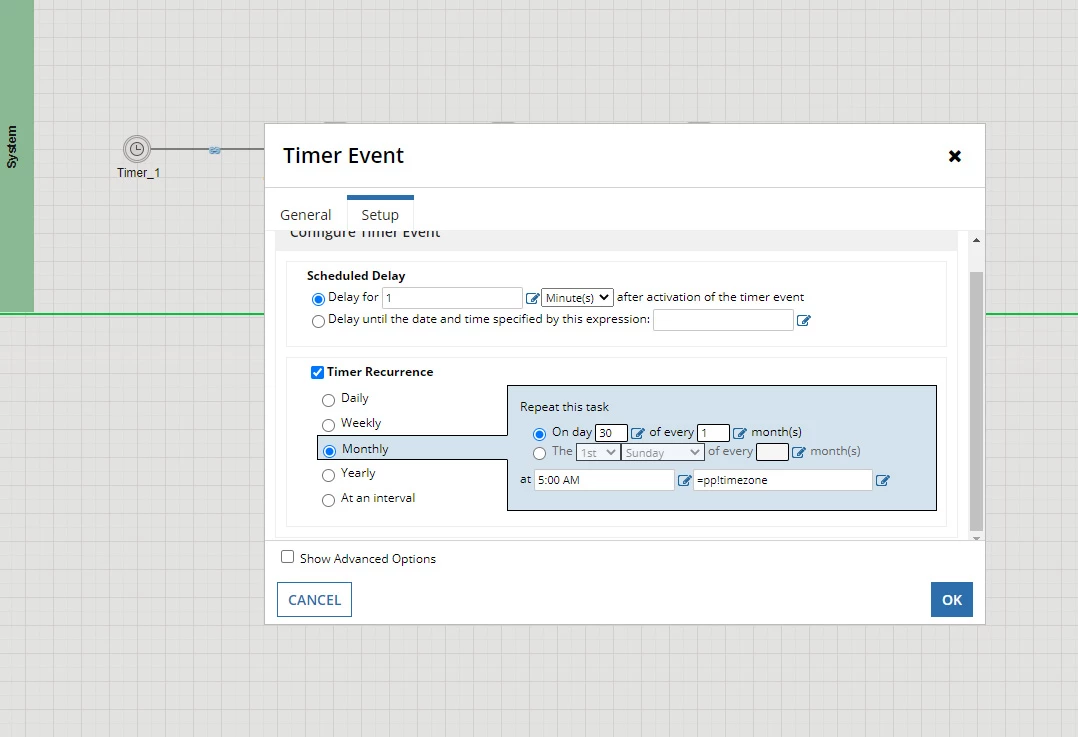Select the Delay for radio button
The height and width of the screenshot is (737, 1078).
click(x=318, y=299)
